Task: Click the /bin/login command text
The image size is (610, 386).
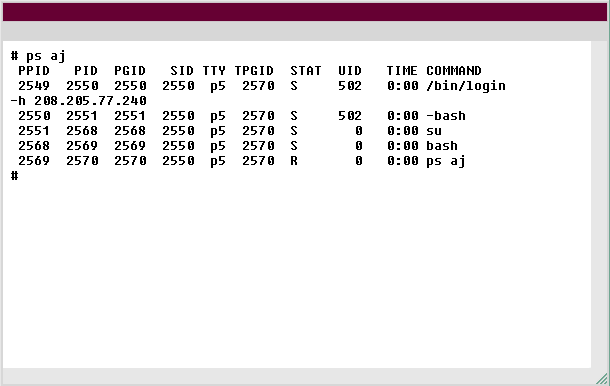Action: (466, 86)
